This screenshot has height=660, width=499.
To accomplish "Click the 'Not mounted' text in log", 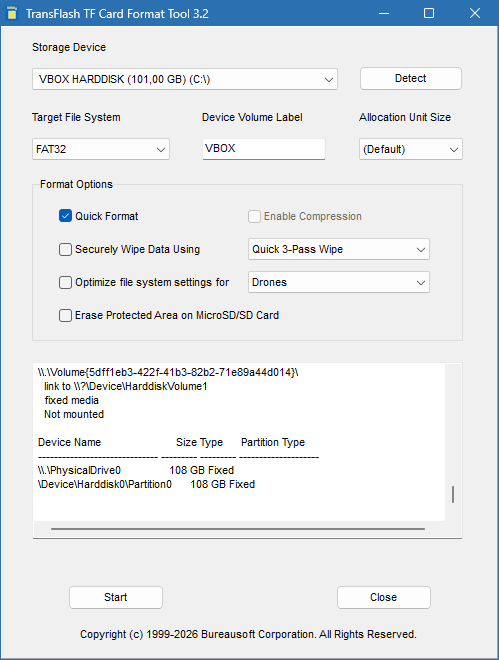I will (x=74, y=414).
